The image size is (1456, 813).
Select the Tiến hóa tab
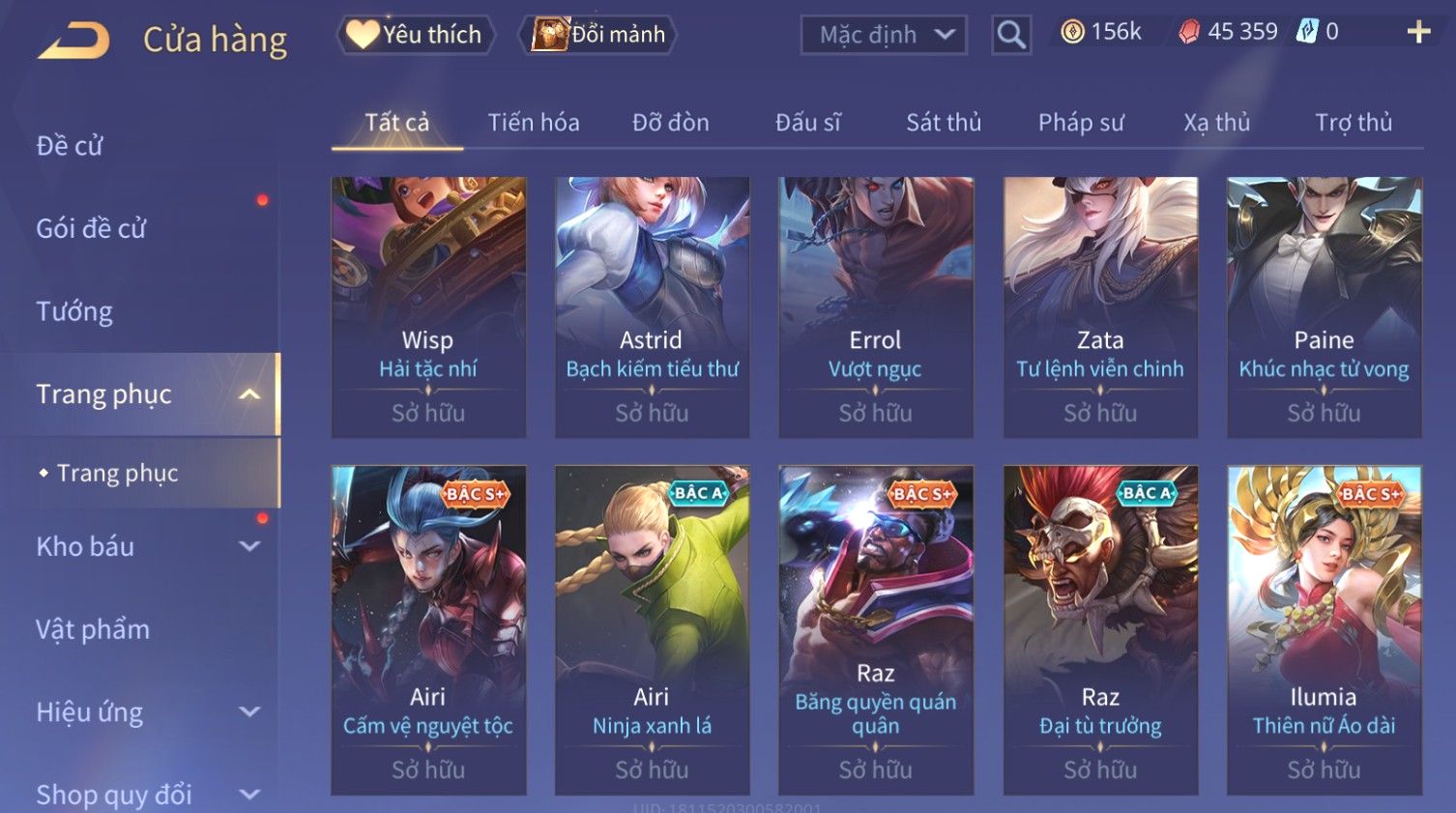pyautogui.click(x=534, y=123)
